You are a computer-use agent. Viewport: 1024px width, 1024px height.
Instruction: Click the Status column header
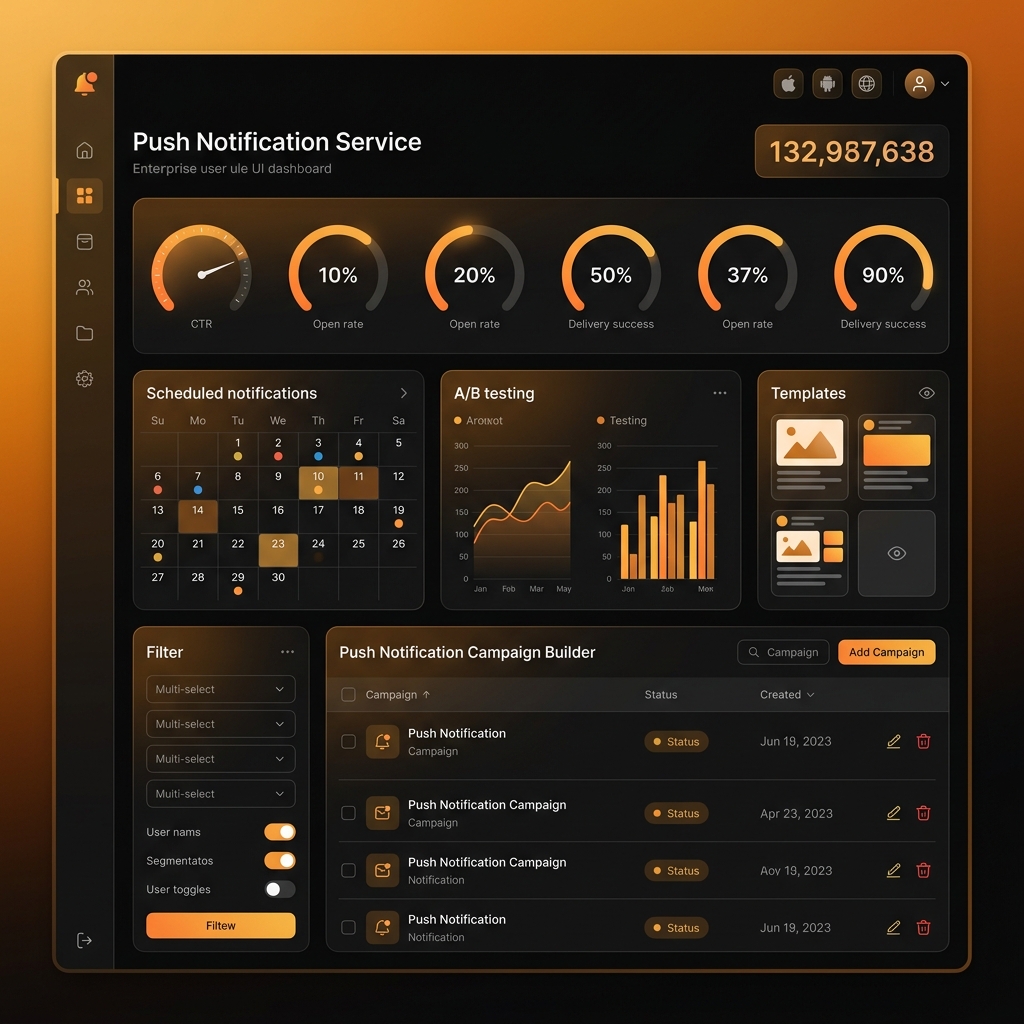coord(661,694)
